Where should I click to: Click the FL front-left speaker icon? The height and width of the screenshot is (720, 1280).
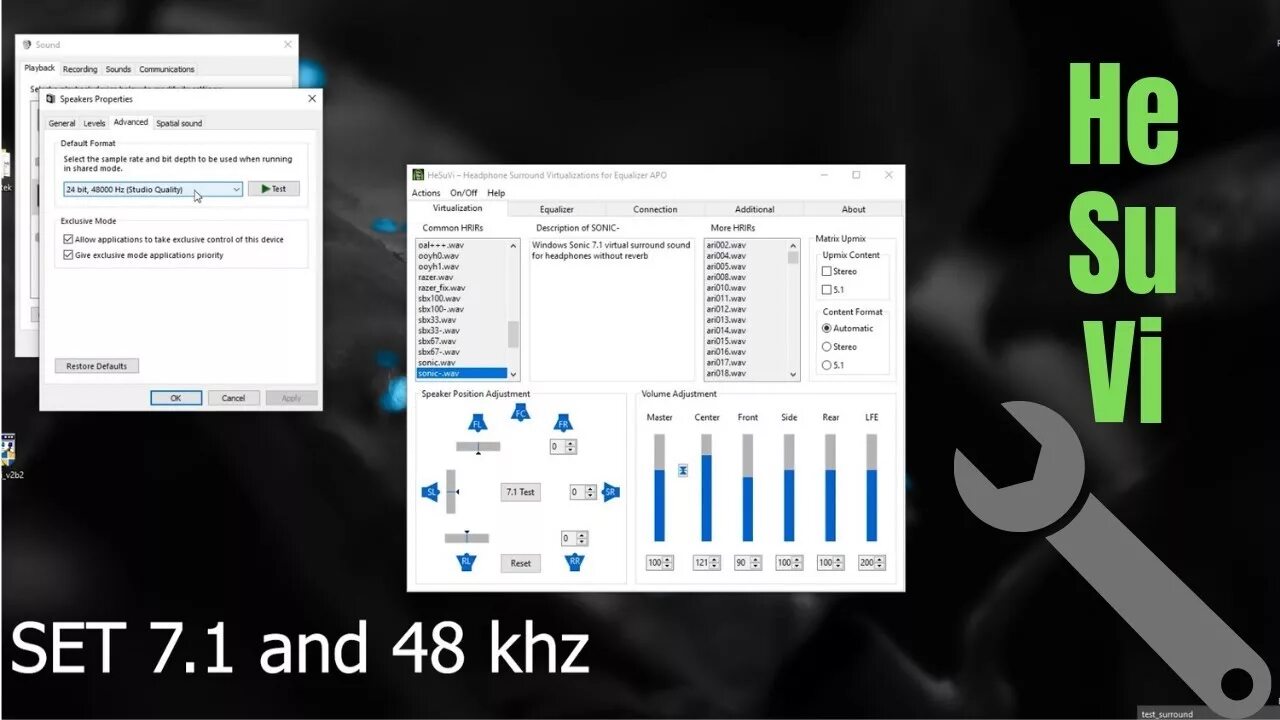(x=477, y=422)
